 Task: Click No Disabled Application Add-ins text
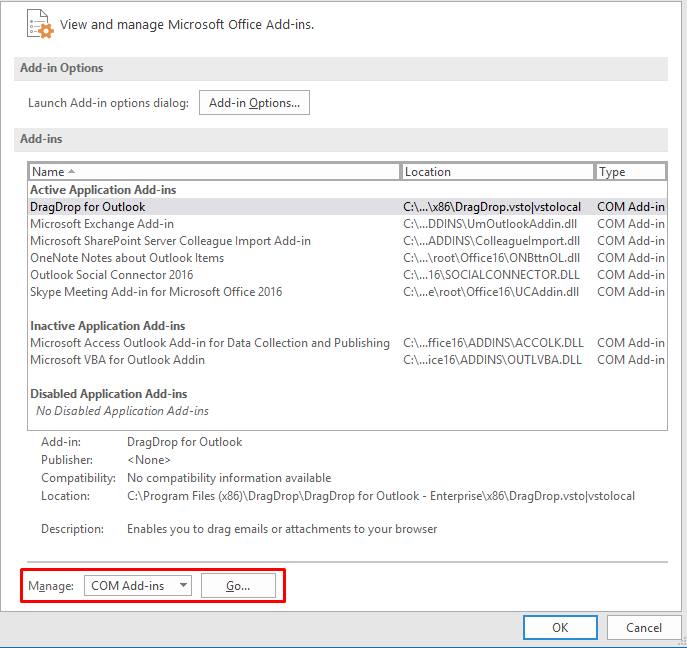[122, 411]
